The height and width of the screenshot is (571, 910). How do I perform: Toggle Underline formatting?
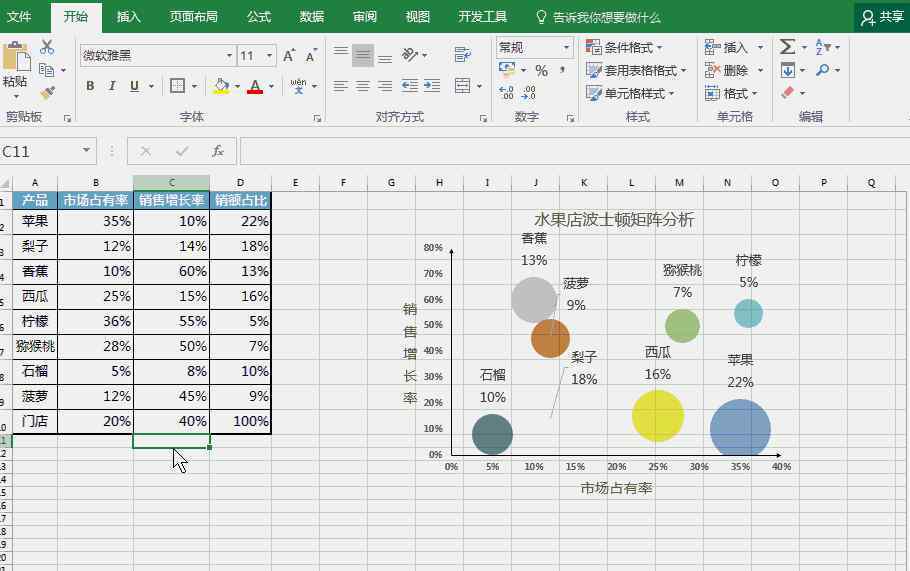pos(135,86)
